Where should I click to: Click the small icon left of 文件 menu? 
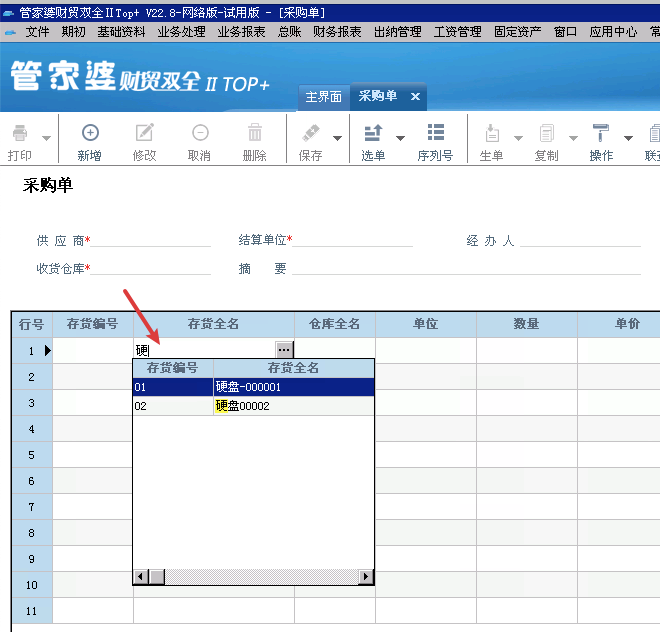[10, 32]
